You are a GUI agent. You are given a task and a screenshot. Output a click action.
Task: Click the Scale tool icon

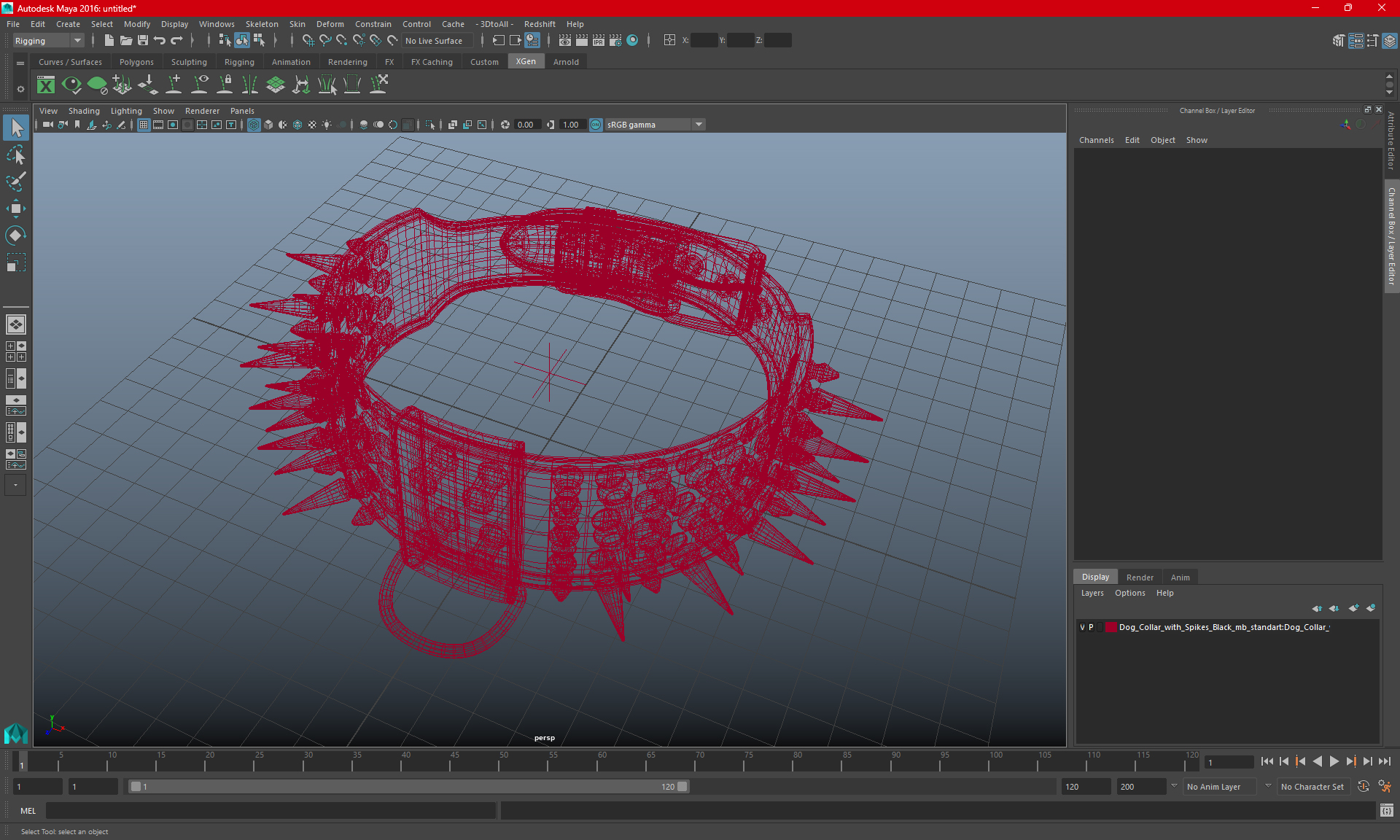click(15, 266)
